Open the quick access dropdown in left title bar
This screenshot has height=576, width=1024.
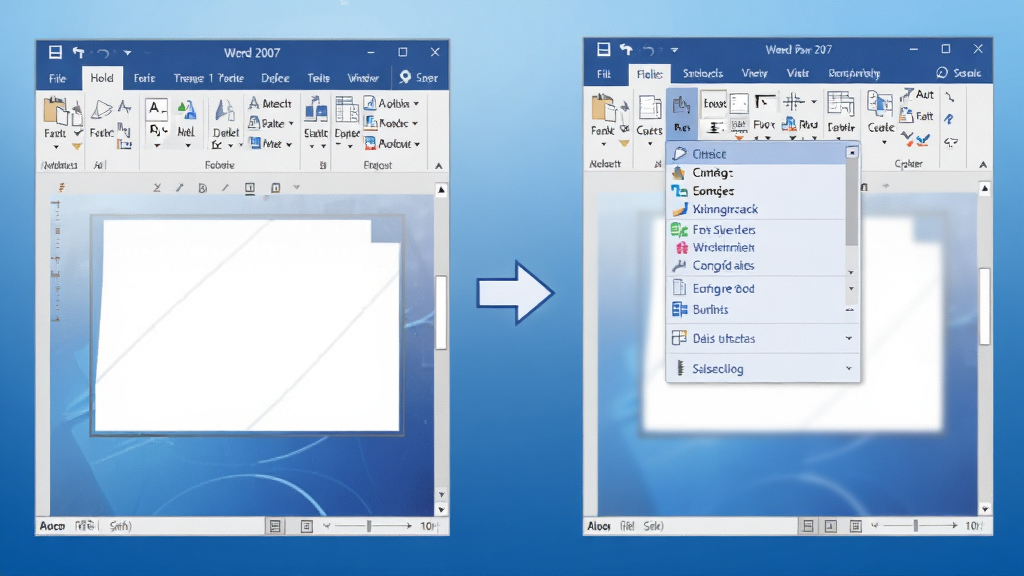pos(127,53)
